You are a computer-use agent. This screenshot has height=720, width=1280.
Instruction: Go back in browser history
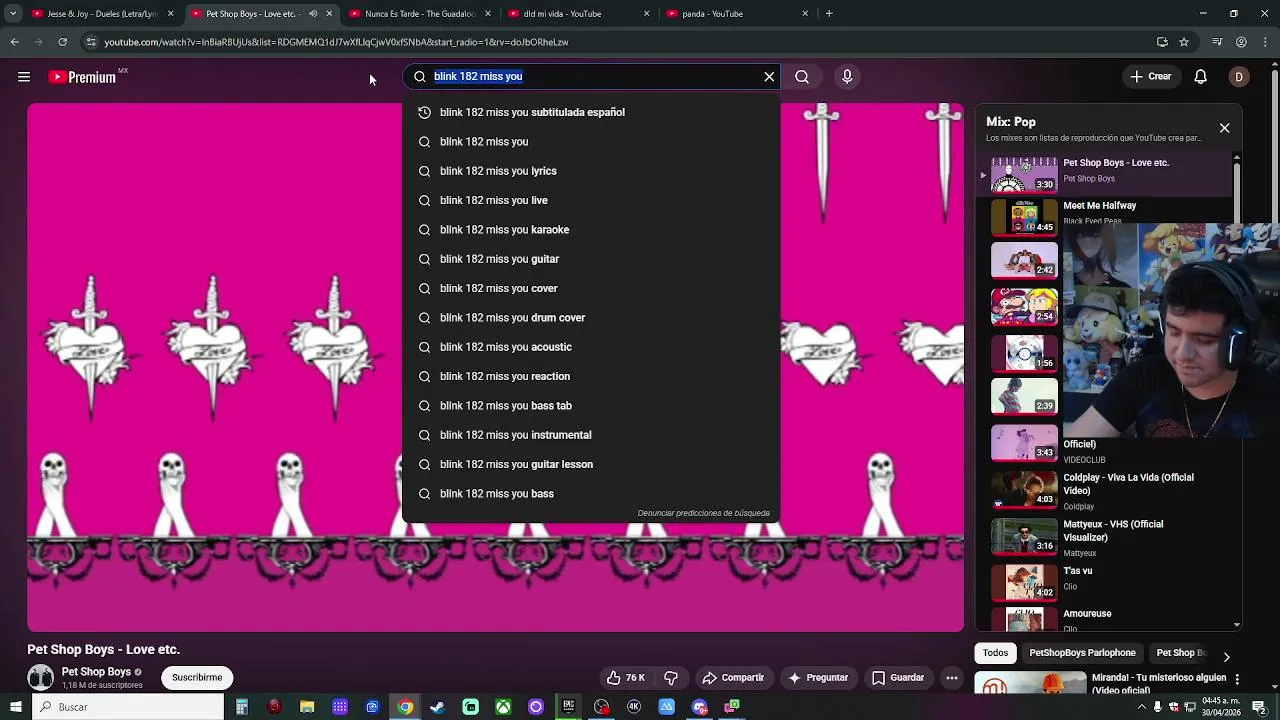(15, 42)
